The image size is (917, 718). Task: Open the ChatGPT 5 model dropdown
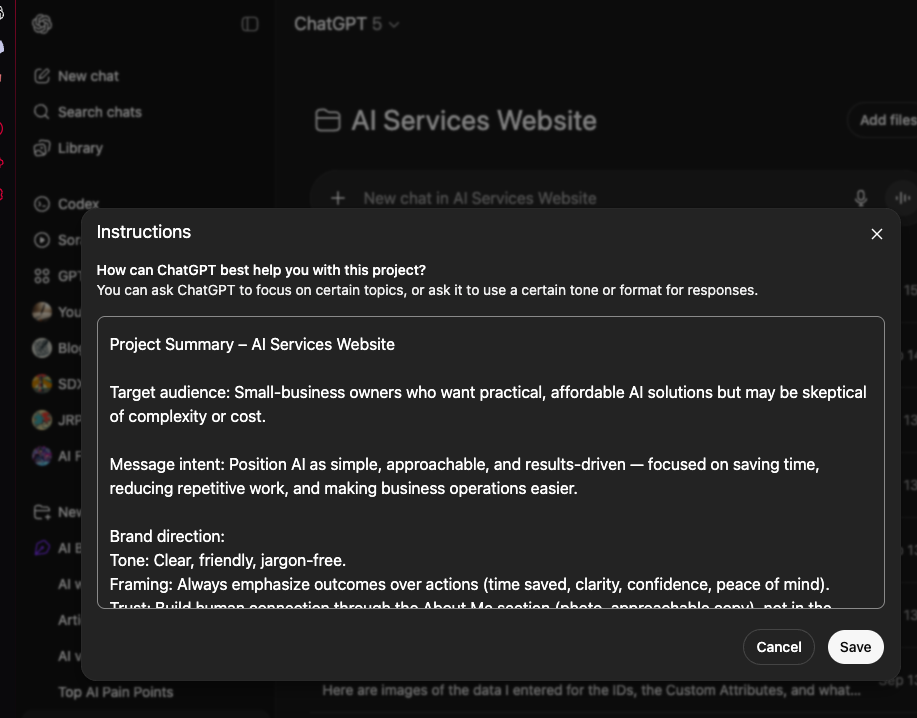[346, 24]
